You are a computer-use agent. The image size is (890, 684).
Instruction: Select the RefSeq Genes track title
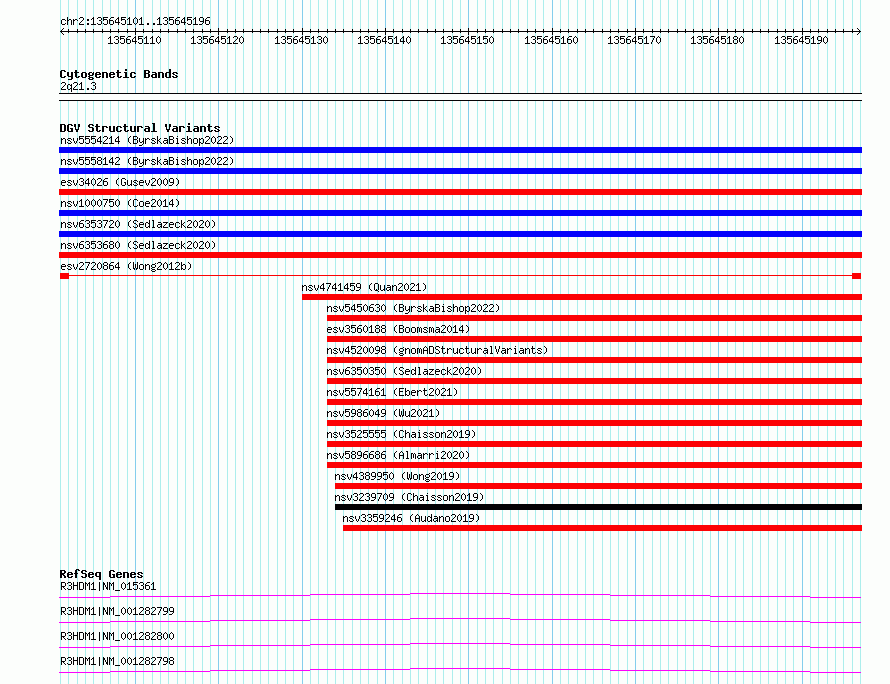tap(102, 574)
